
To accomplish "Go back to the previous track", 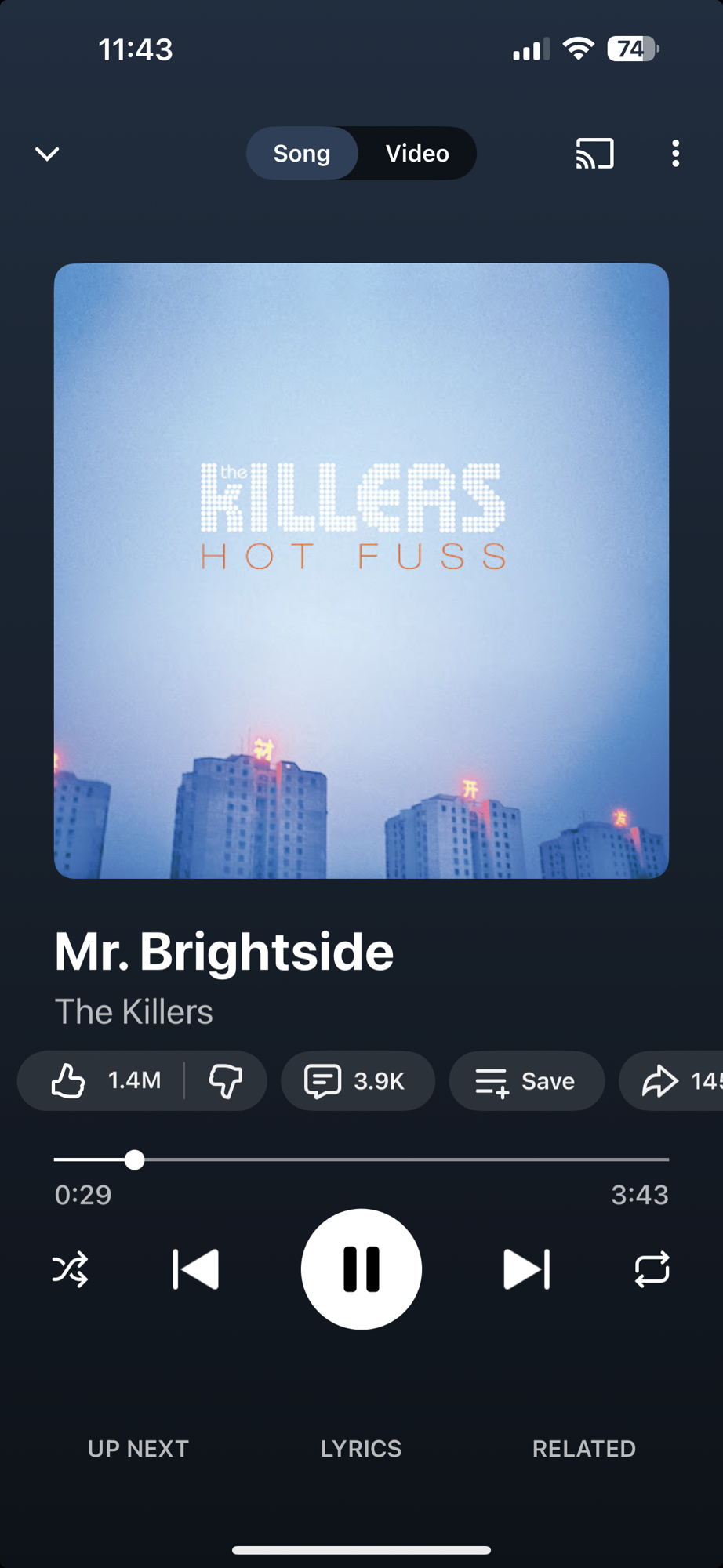I will (195, 1269).
